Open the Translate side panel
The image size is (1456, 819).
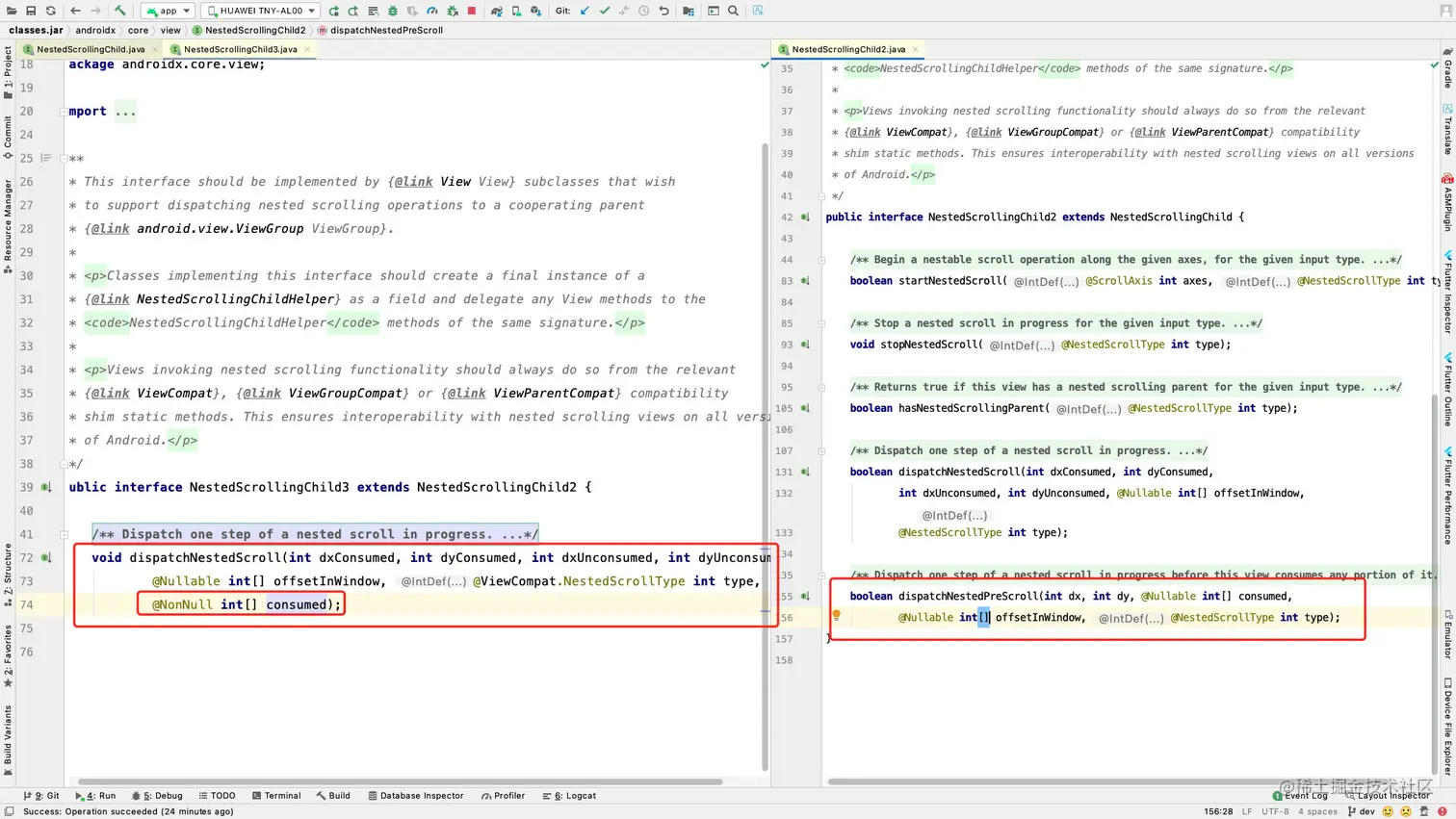(x=1447, y=129)
